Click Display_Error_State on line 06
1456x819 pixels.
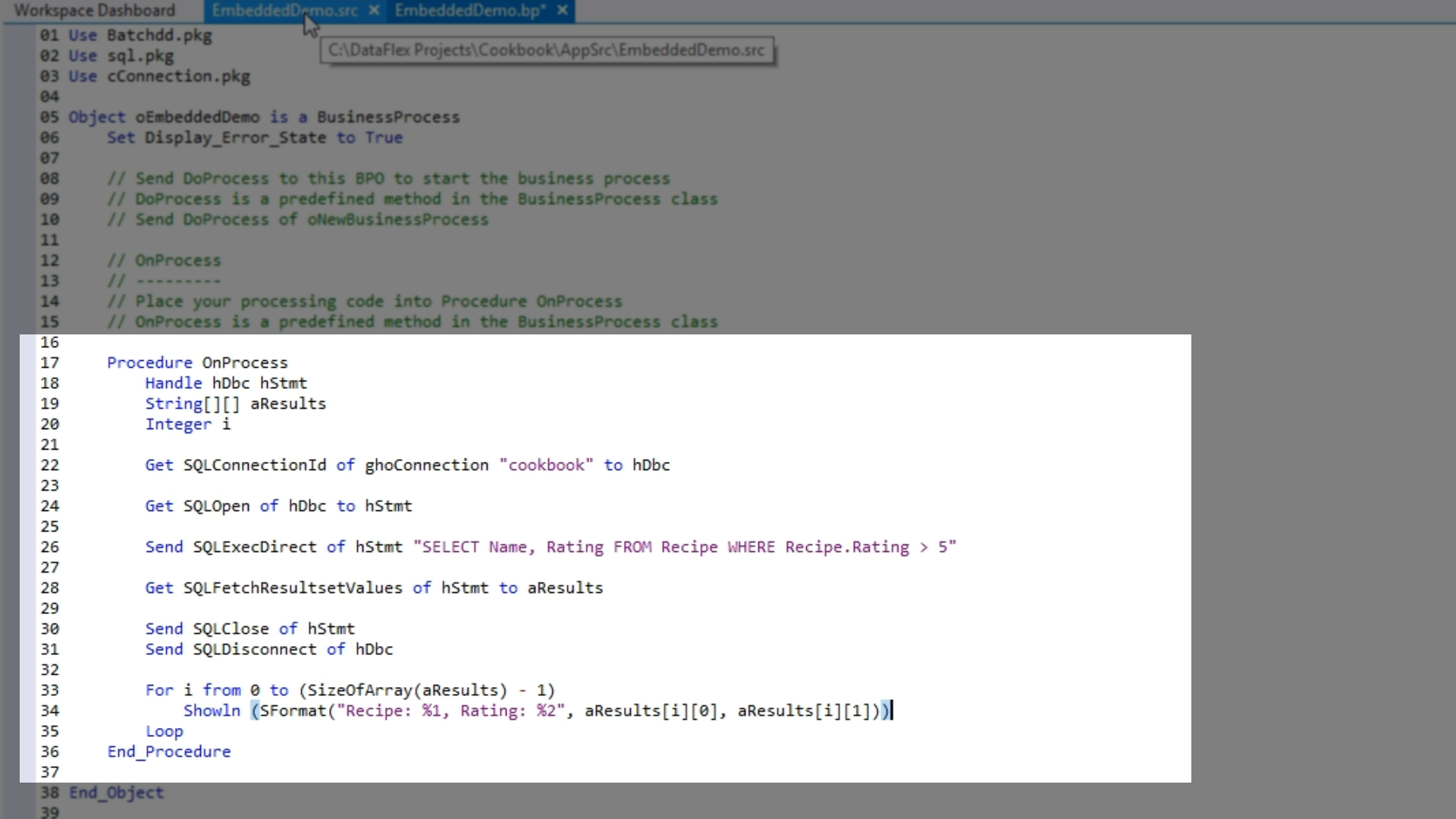pos(235,137)
